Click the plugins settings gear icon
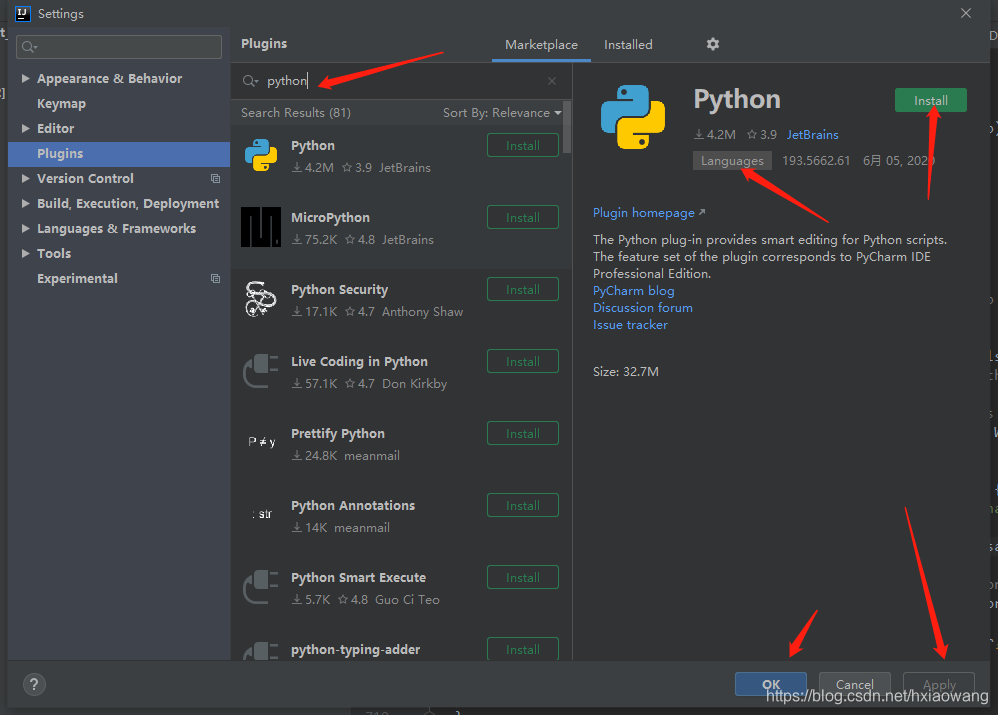 (713, 44)
